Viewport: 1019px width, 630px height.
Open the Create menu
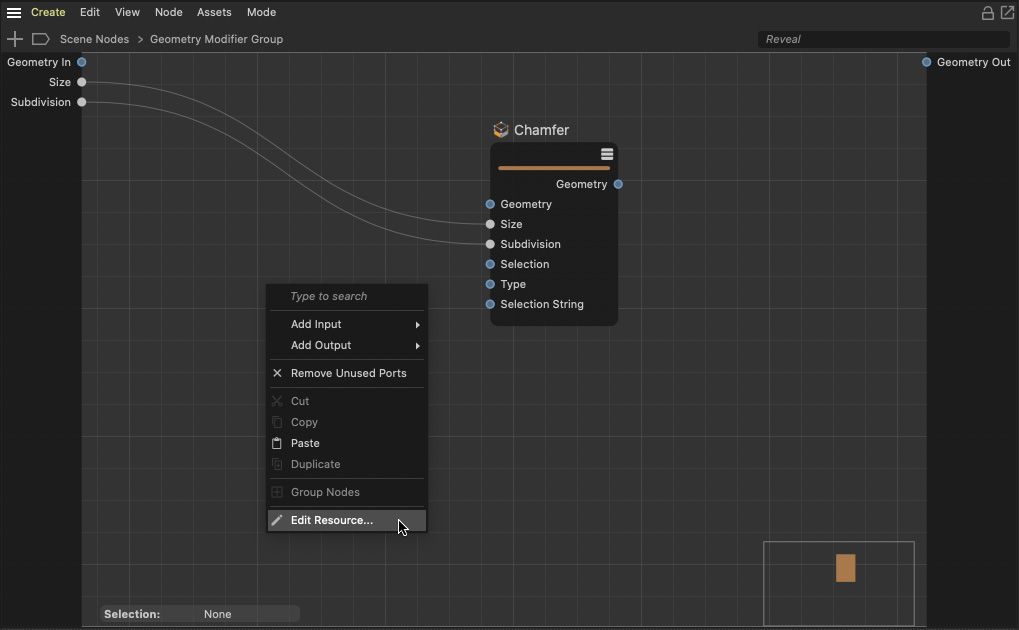pos(48,12)
